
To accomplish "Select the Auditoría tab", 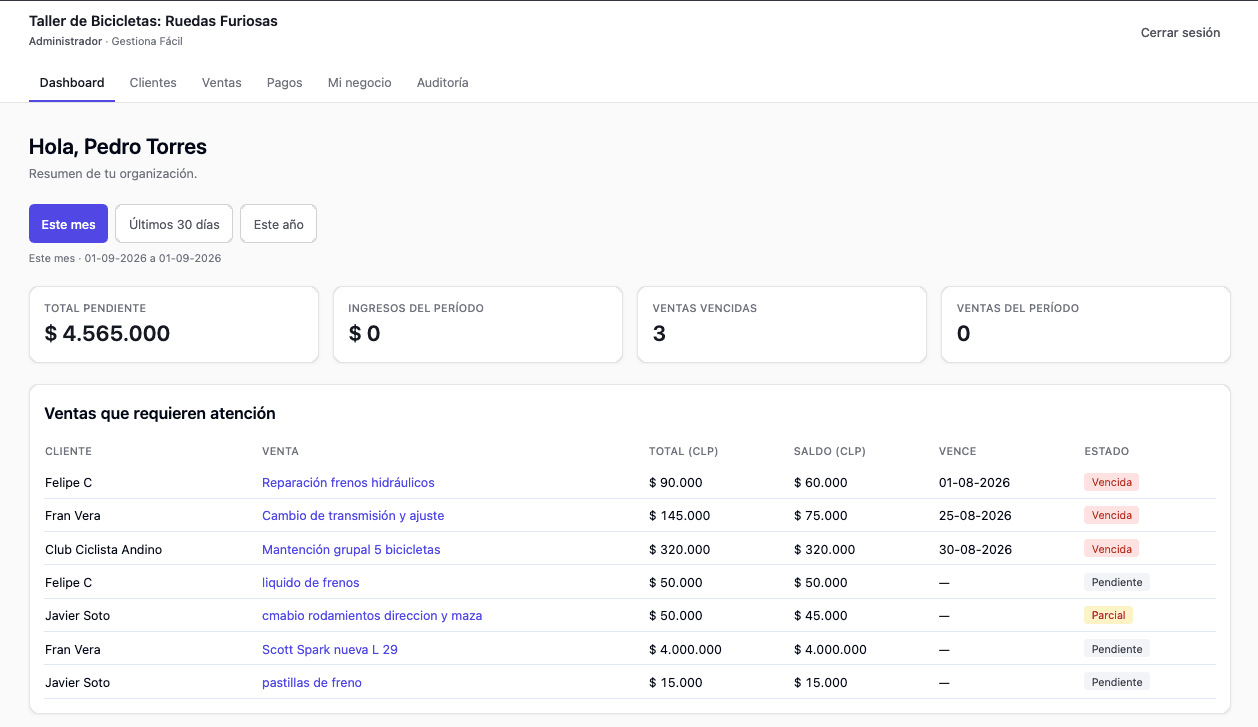I will click(443, 83).
